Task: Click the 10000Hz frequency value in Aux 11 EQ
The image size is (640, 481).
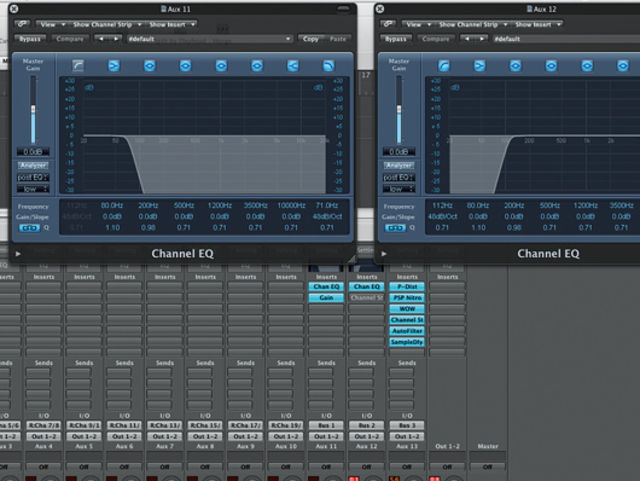Action: [x=291, y=205]
